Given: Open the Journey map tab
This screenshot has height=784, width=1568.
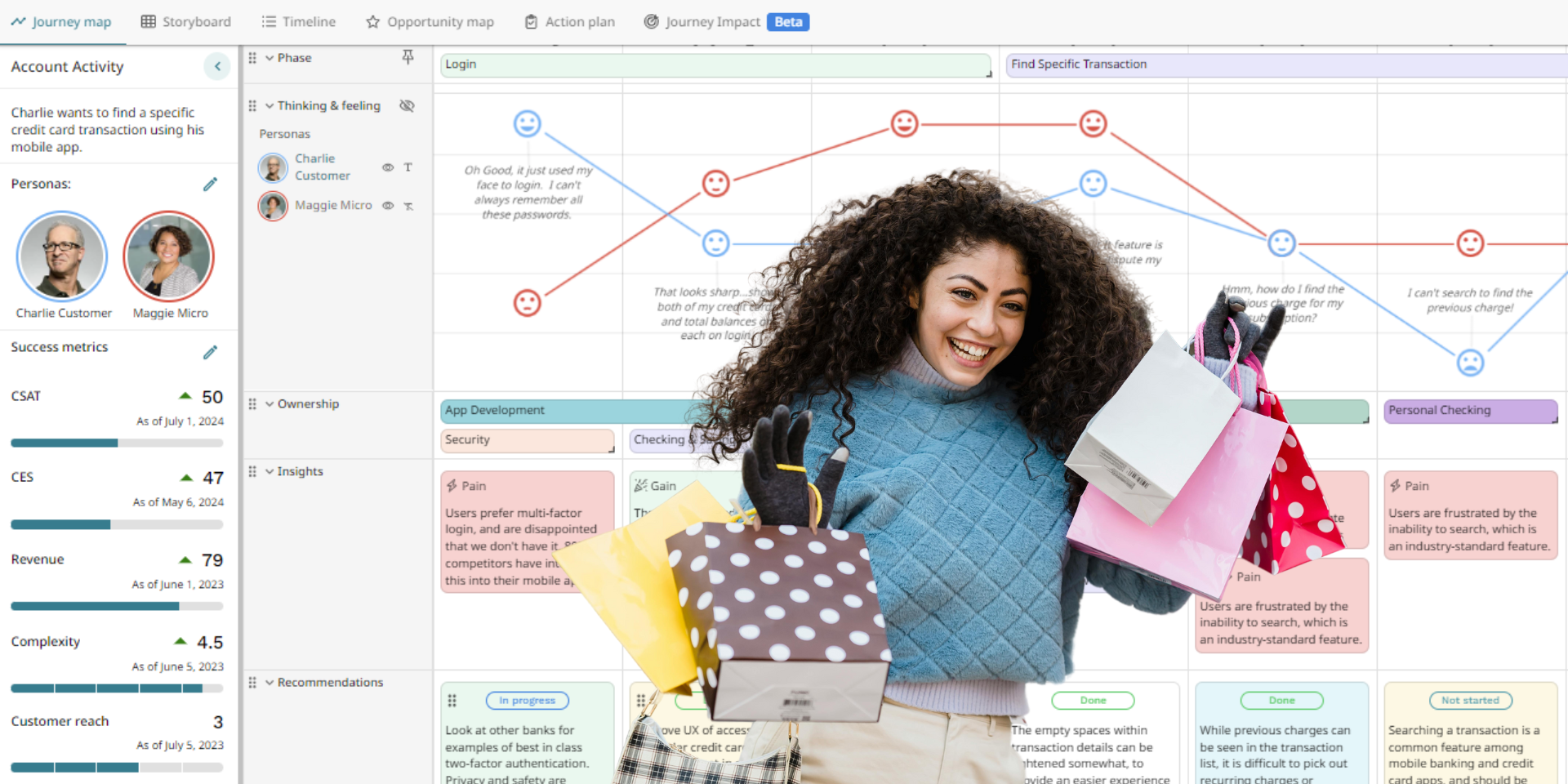Looking at the screenshot, I should 61,22.
